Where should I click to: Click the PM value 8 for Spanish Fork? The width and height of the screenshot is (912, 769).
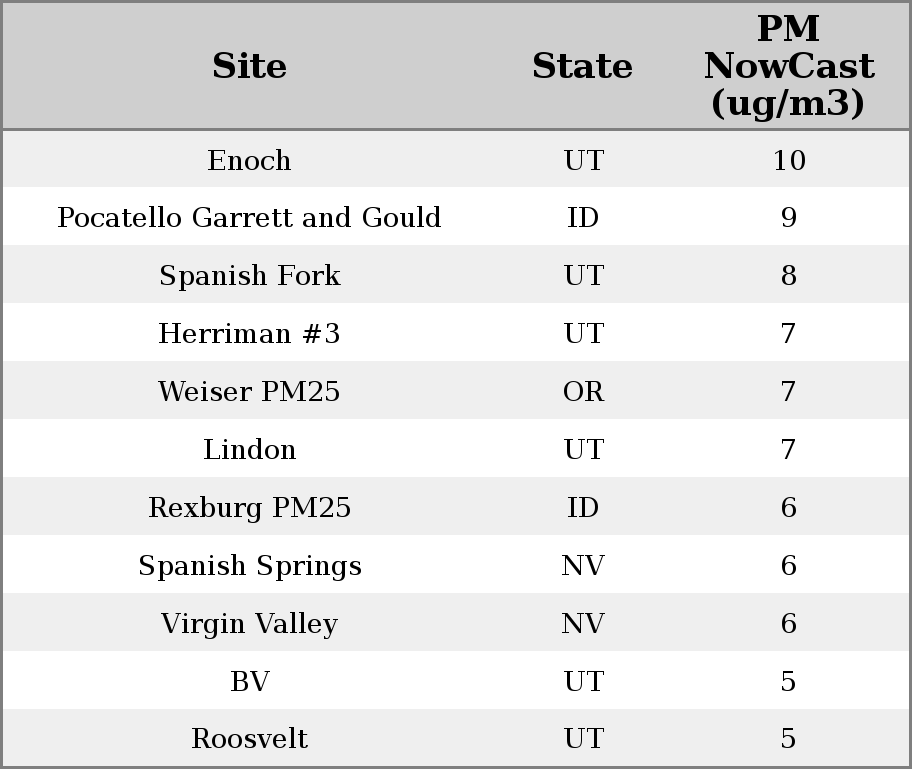(x=788, y=276)
